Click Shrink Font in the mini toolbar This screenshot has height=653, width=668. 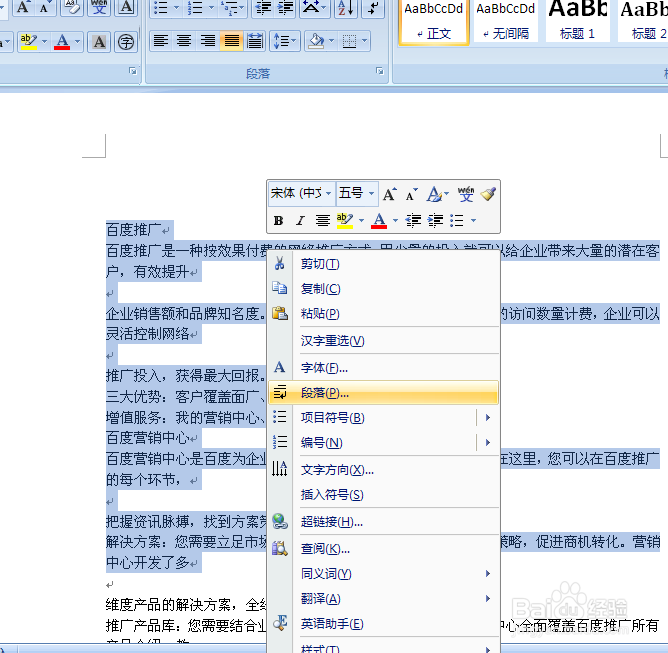pyautogui.click(x=412, y=194)
